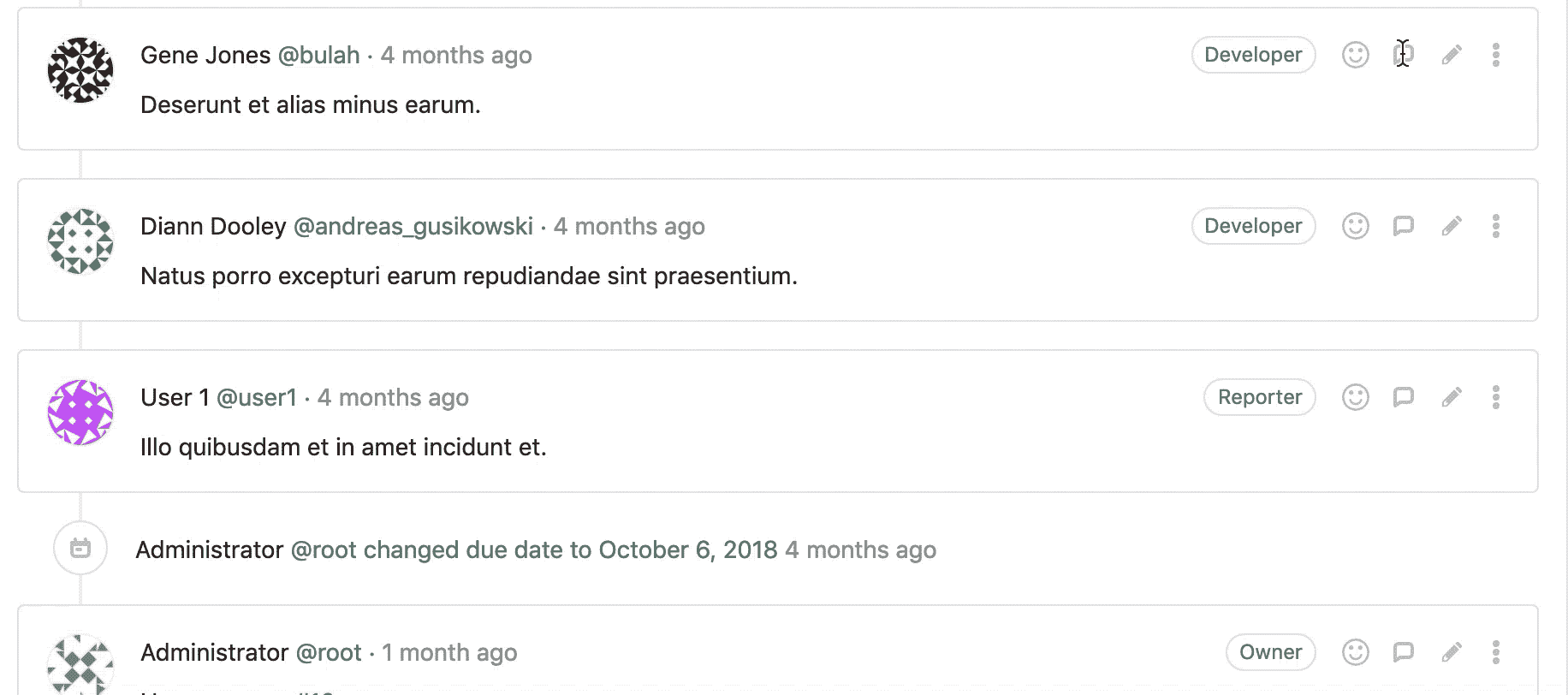Open more actions menu on Diann Dooley's comment
Image resolution: width=1568 pixels, height=695 pixels.
[x=1495, y=226]
